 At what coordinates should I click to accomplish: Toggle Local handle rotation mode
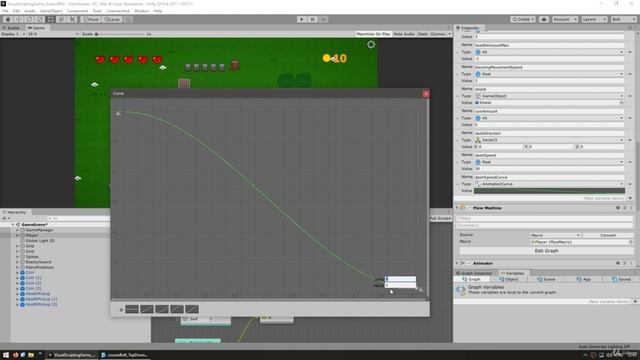111,19
